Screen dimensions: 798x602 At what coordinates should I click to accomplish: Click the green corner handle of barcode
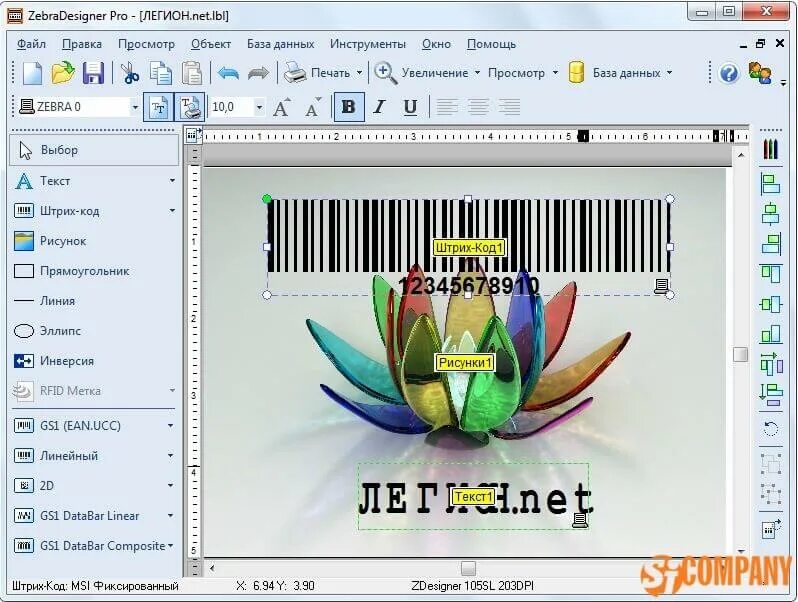click(267, 199)
